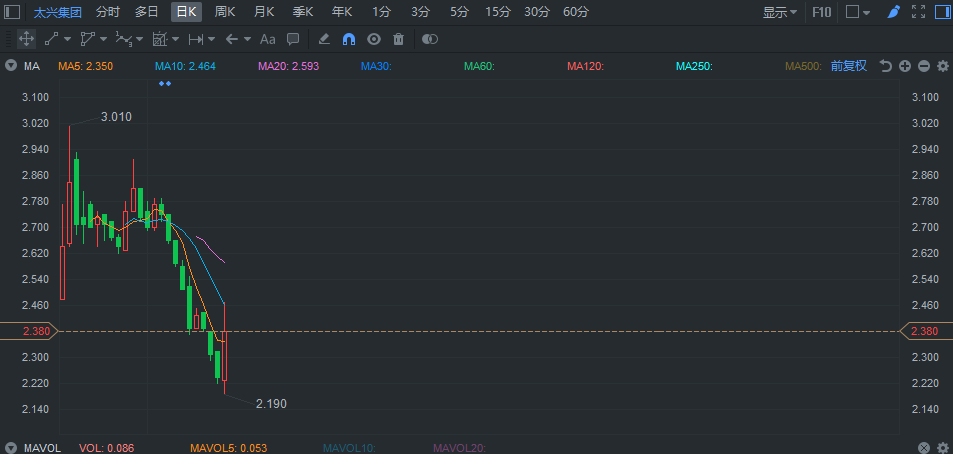953x454 pixels.
Task: Open MA indicator settings gear
Action: click(x=943, y=66)
